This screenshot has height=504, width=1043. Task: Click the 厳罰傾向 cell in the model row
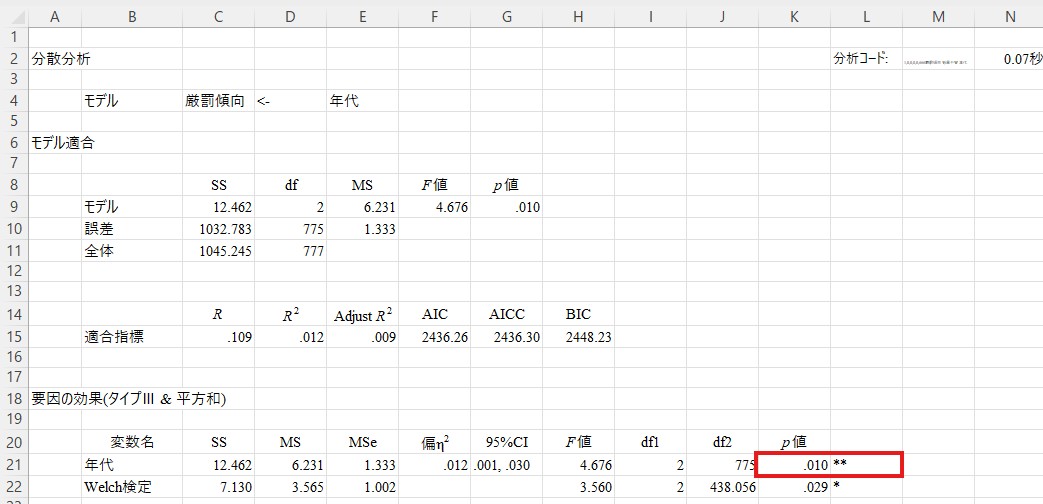(218, 101)
